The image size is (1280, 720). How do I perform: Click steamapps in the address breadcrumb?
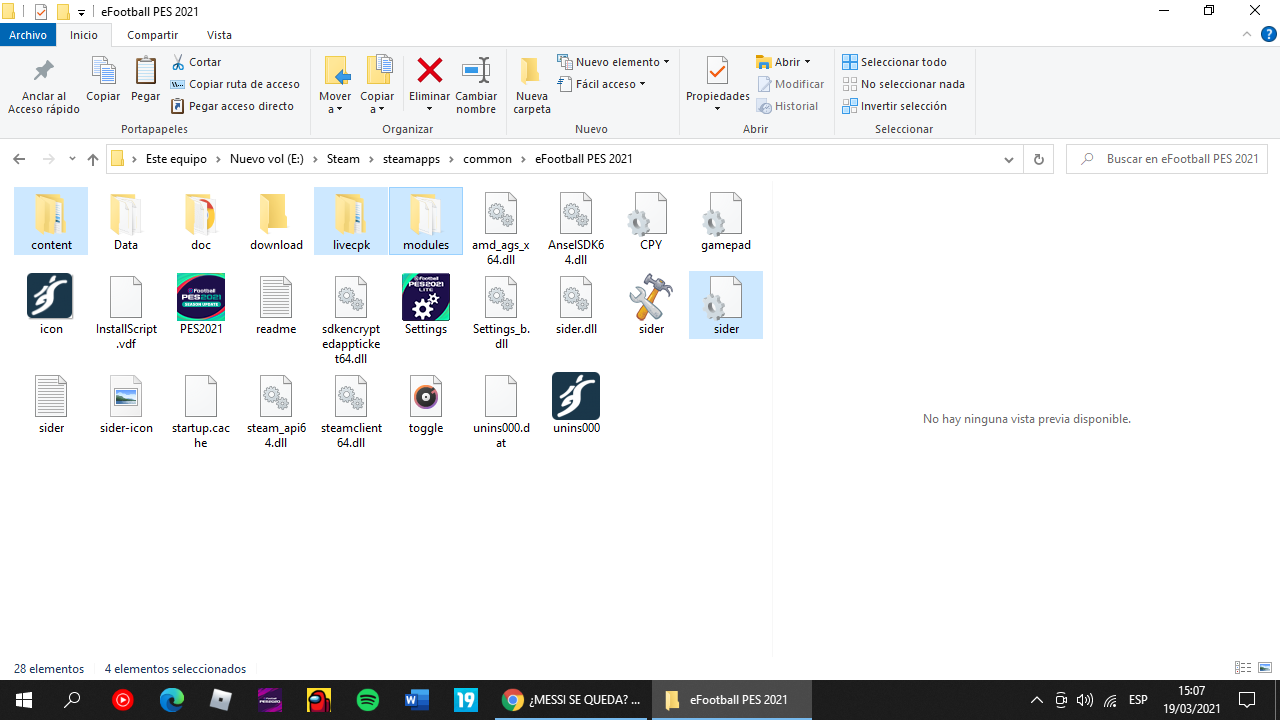pos(412,159)
